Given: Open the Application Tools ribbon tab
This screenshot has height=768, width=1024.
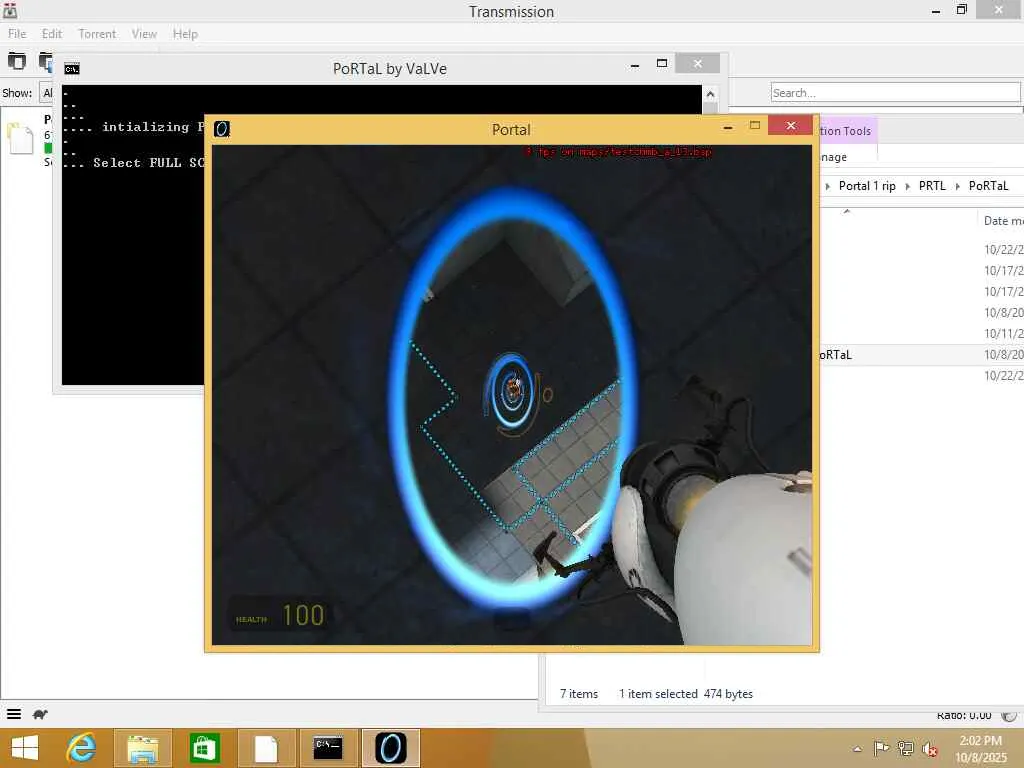Looking at the screenshot, I should click(846, 131).
